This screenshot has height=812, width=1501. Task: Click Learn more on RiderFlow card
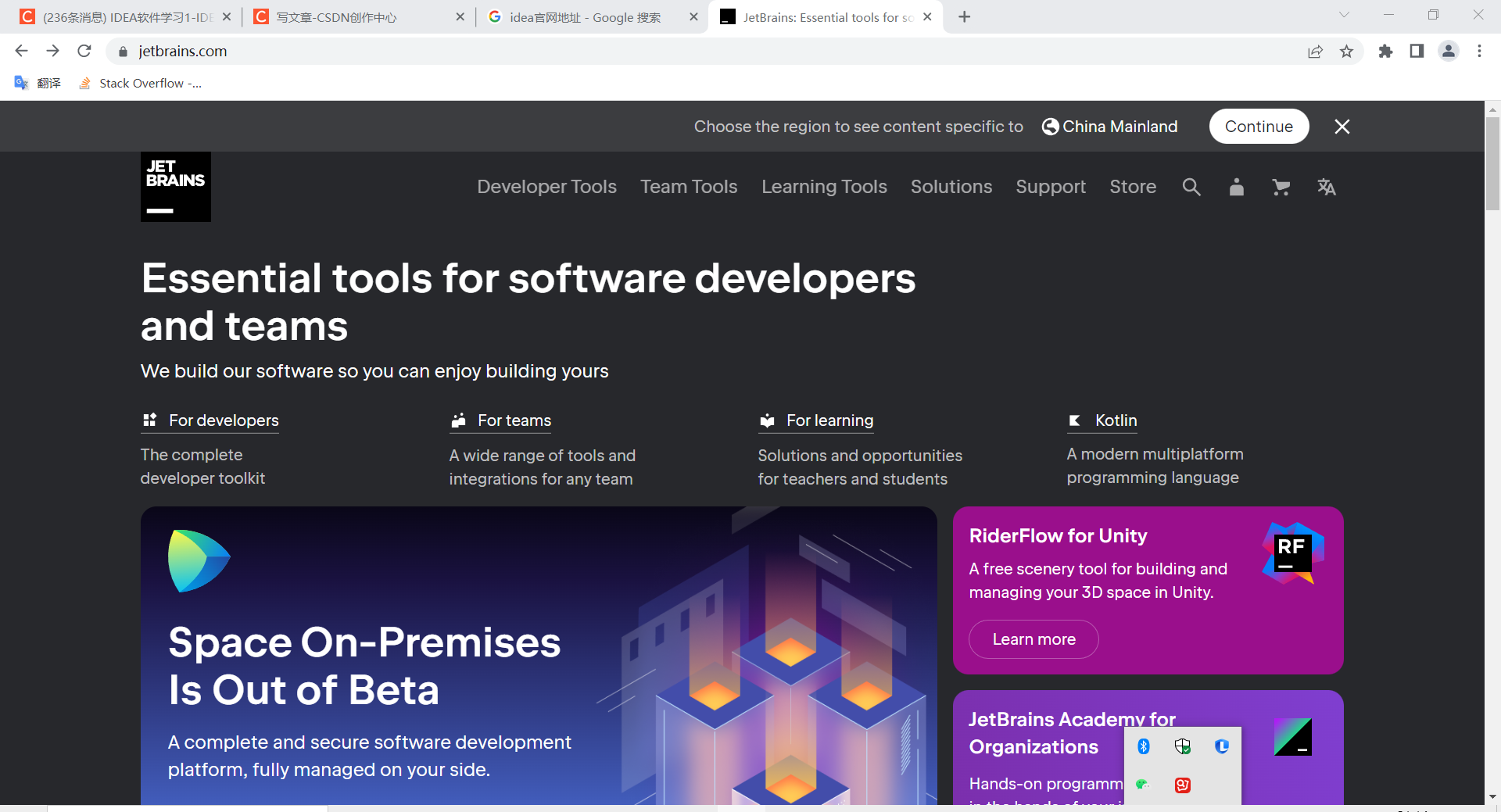tap(1034, 639)
